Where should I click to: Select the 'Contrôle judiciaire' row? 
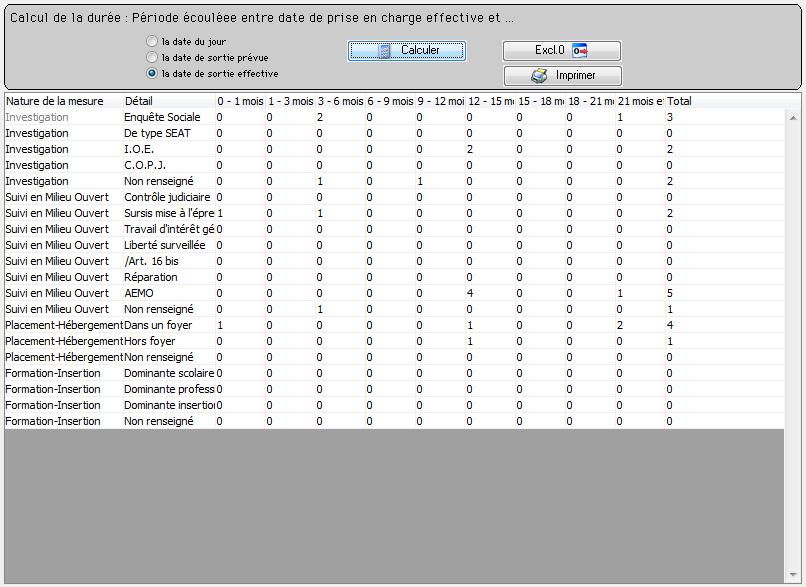[394, 197]
